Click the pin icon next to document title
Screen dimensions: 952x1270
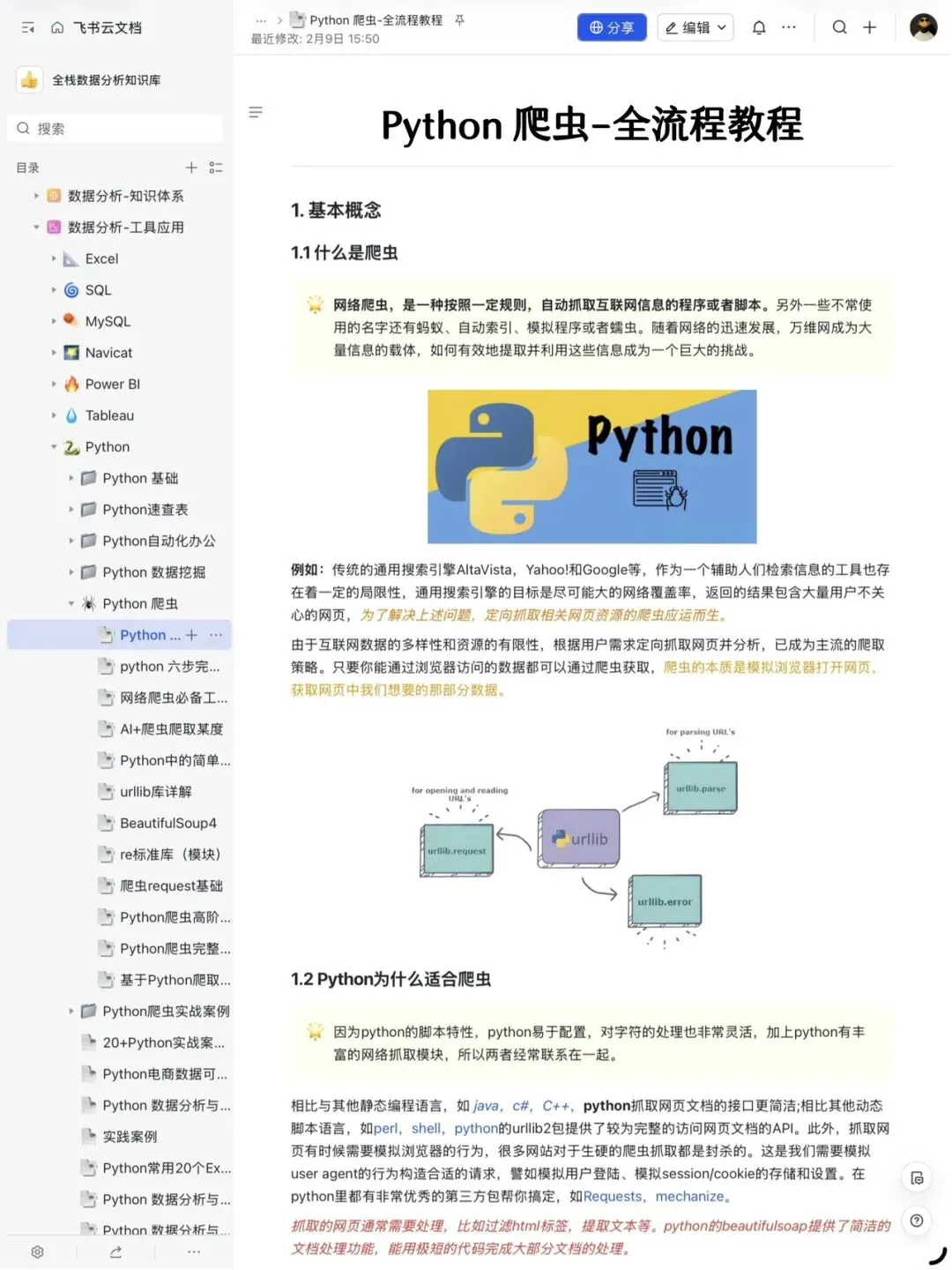coord(459,19)
